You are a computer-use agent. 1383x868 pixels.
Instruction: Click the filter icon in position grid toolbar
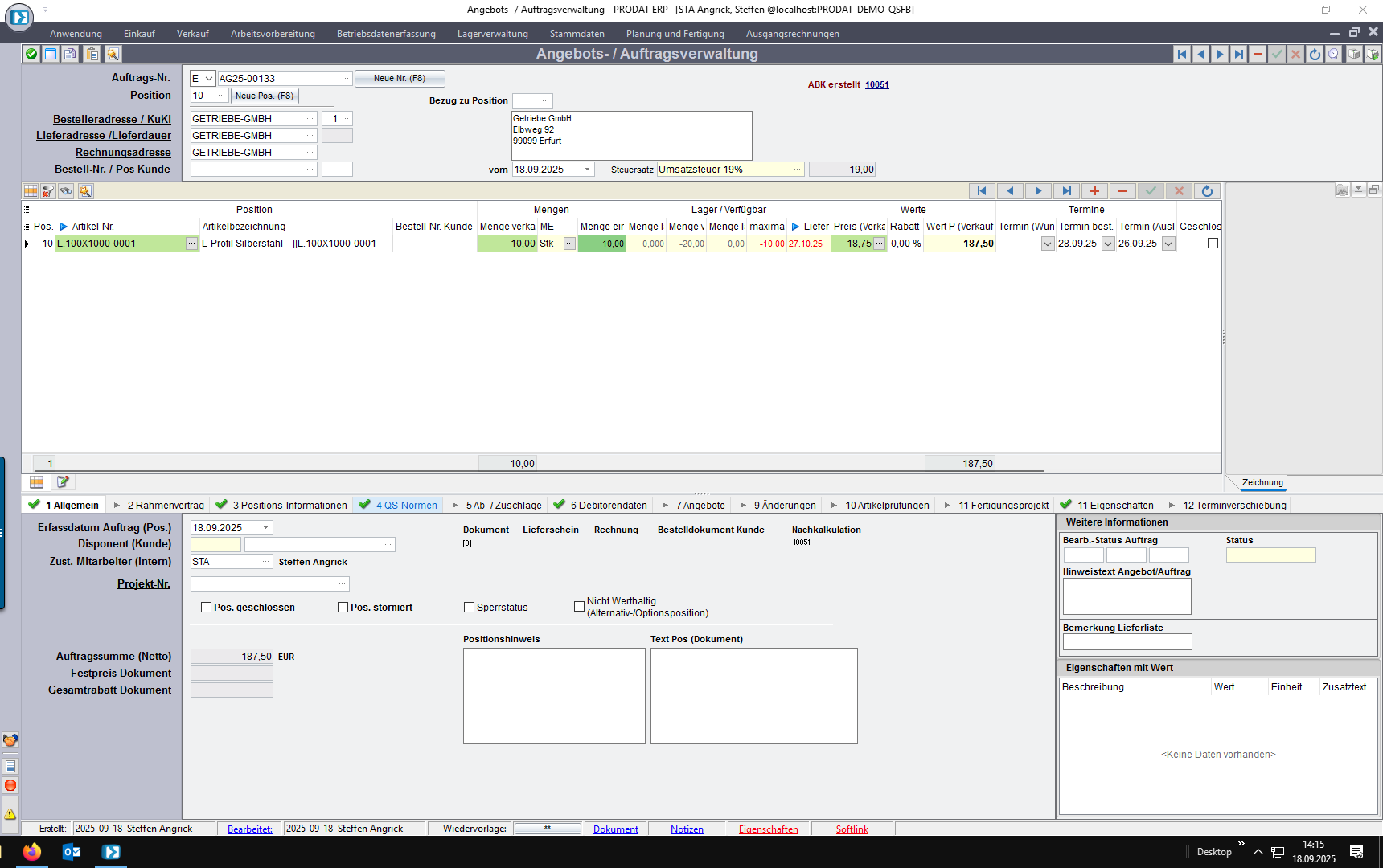pos(48,191)
